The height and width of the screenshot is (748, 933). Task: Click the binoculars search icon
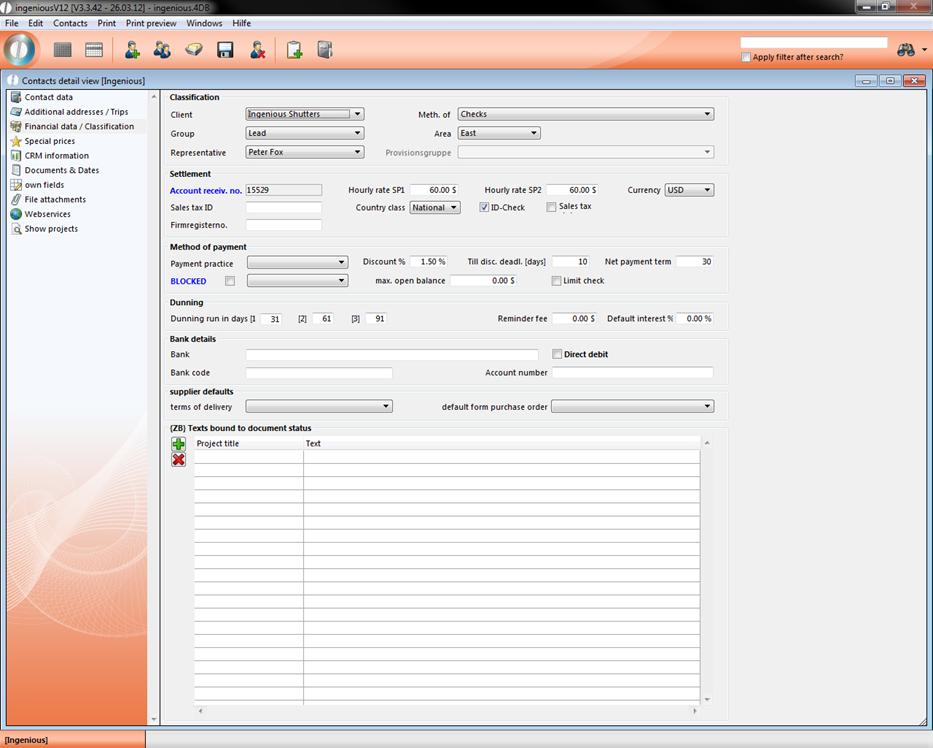[x=906, y=50]
